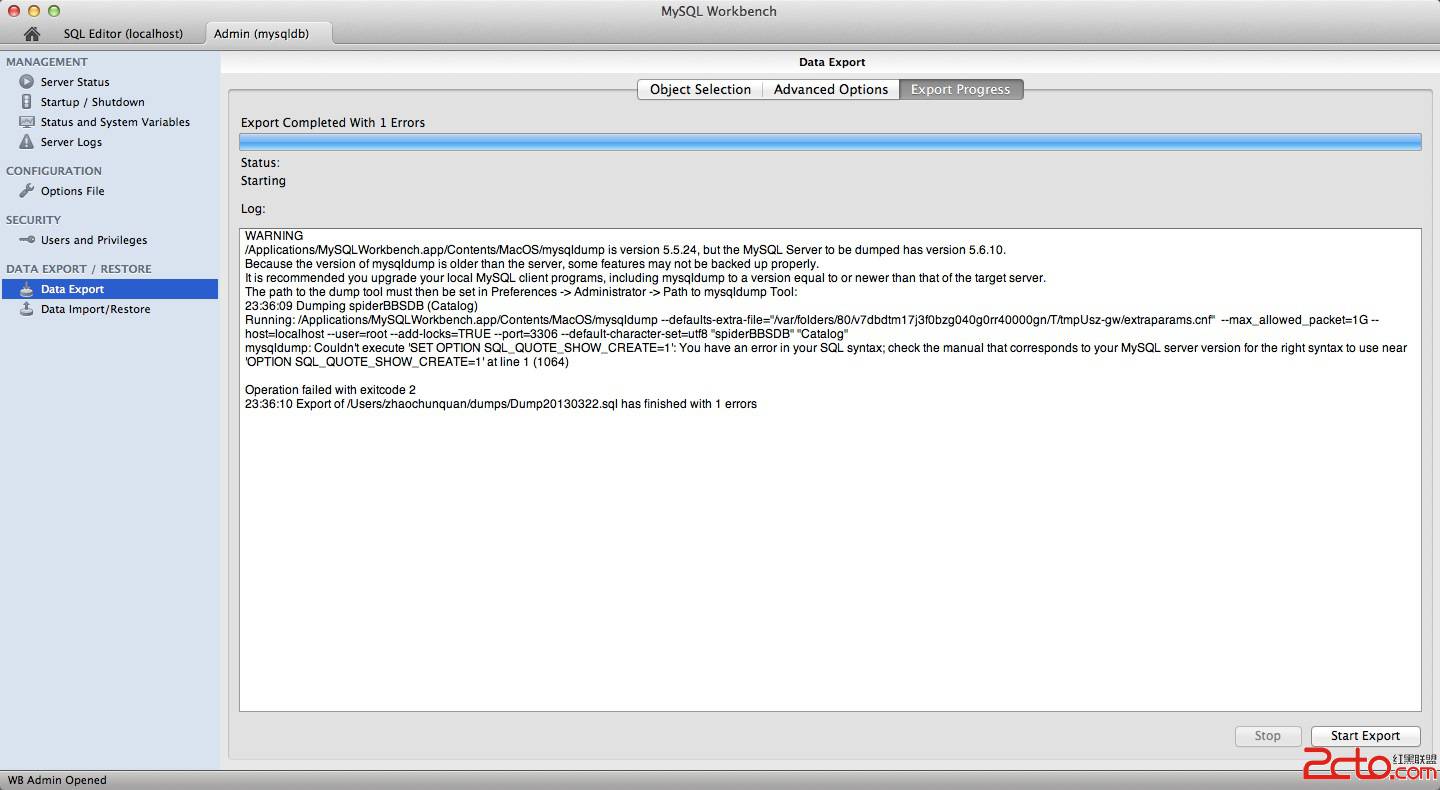Click the CONFIGURATION section header
This screenshot has width=1440, height=790.
tap(54, 171)
